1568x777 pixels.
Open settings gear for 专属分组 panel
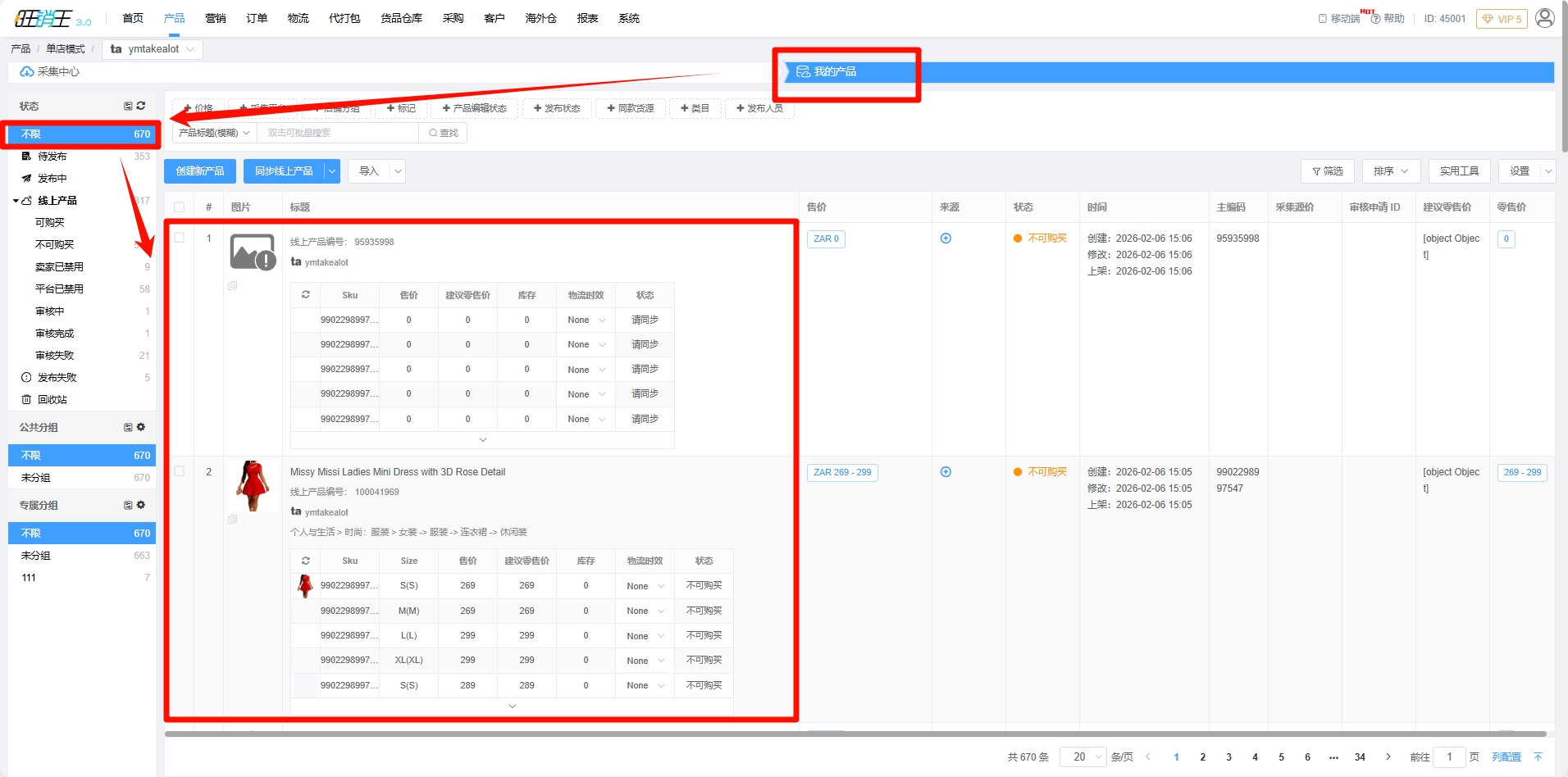point(141,505)
